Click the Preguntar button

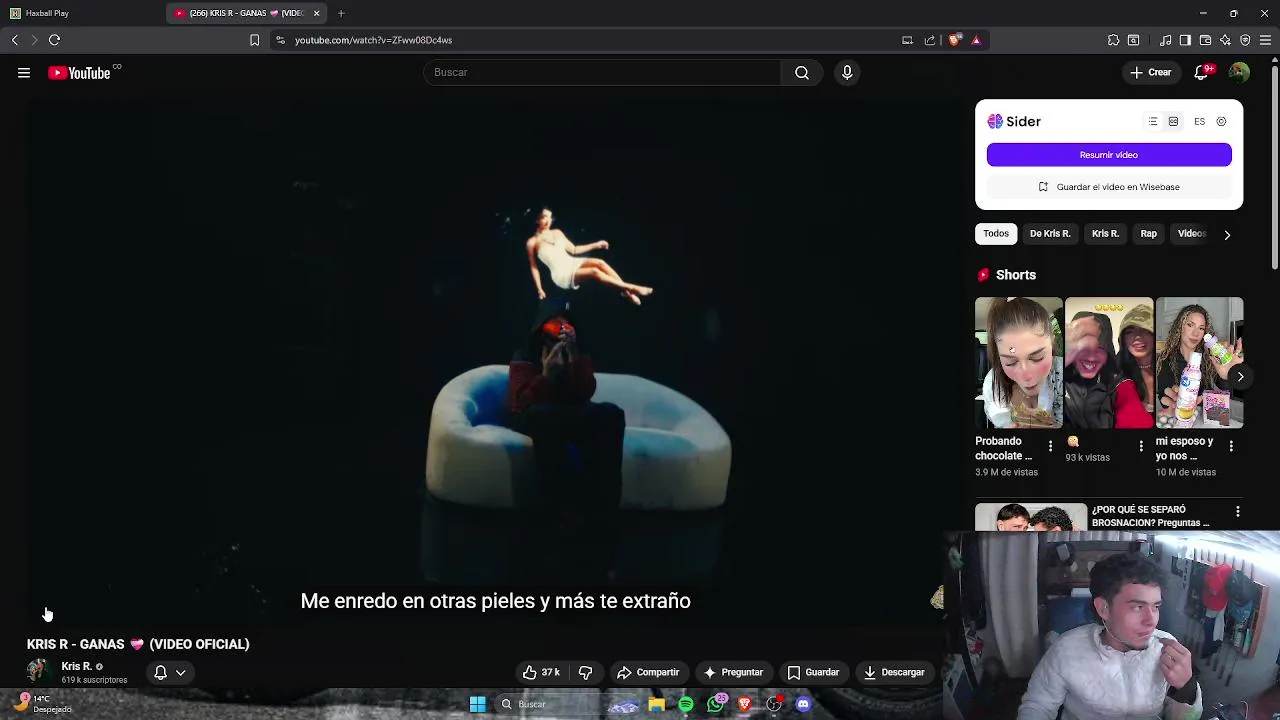pos(733,673)
